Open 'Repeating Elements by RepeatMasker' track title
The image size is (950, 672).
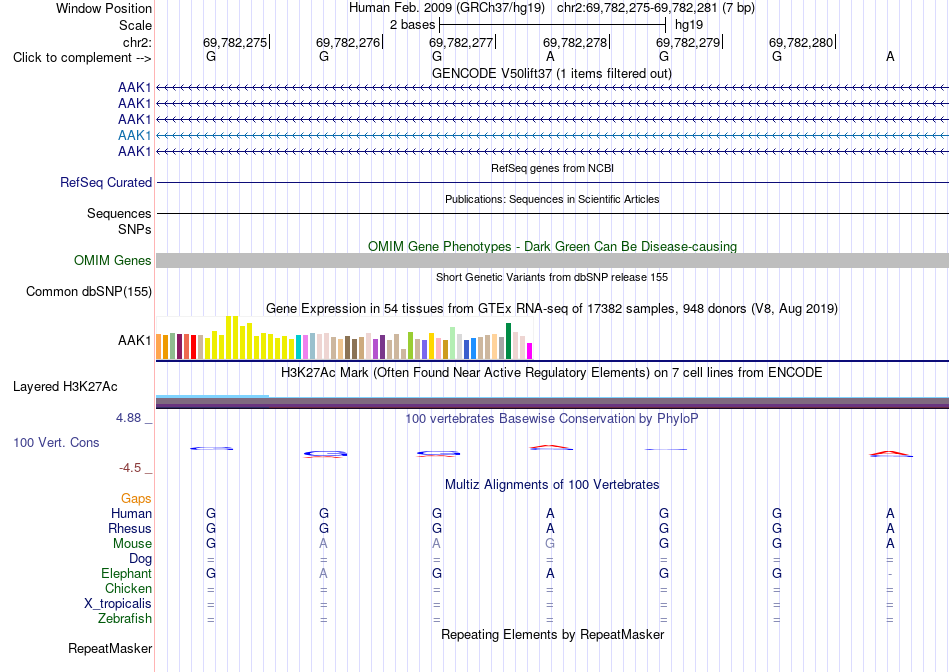tap(552, 634)
